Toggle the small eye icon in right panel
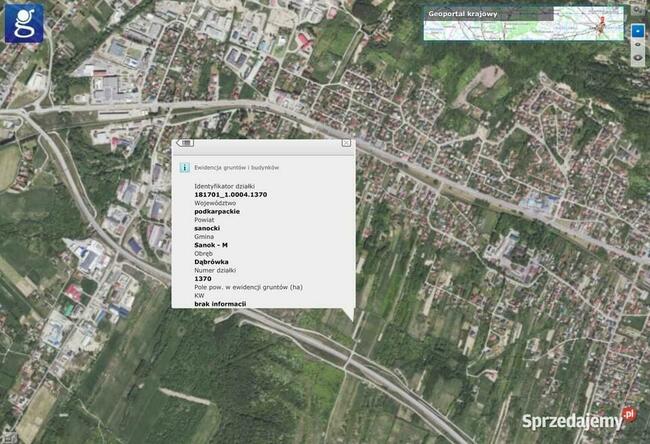The width and height of the screenshot is (650, 444). (637, 45)
